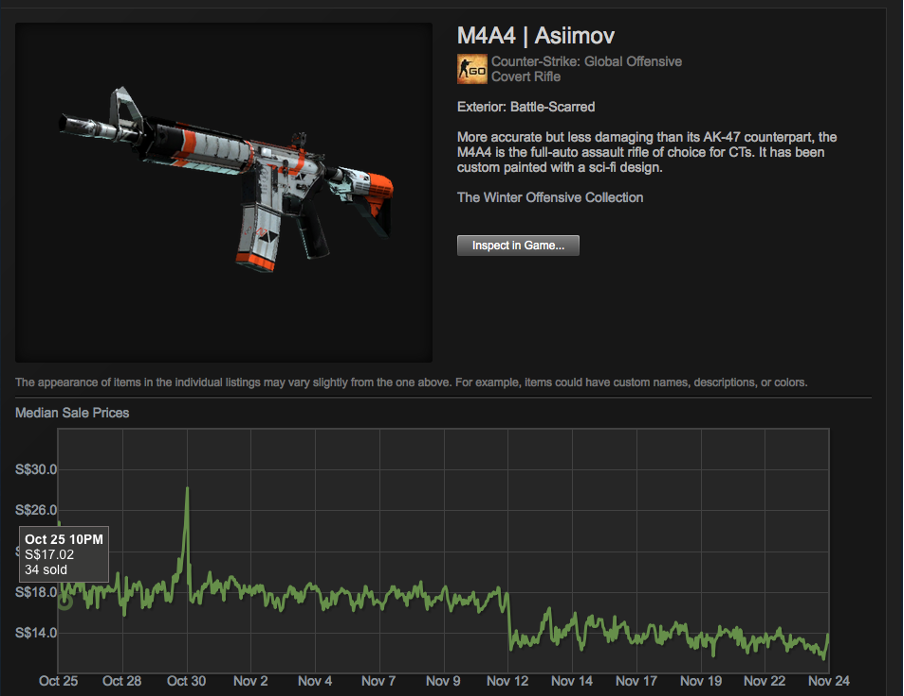
Task: Click the M4A4 item description paragraph
Action: coord(647,152)
